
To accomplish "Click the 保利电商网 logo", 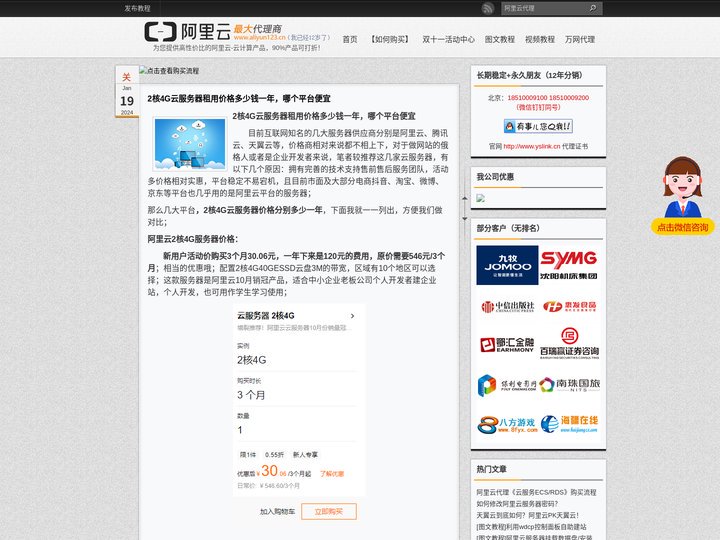I will point(507,385).
